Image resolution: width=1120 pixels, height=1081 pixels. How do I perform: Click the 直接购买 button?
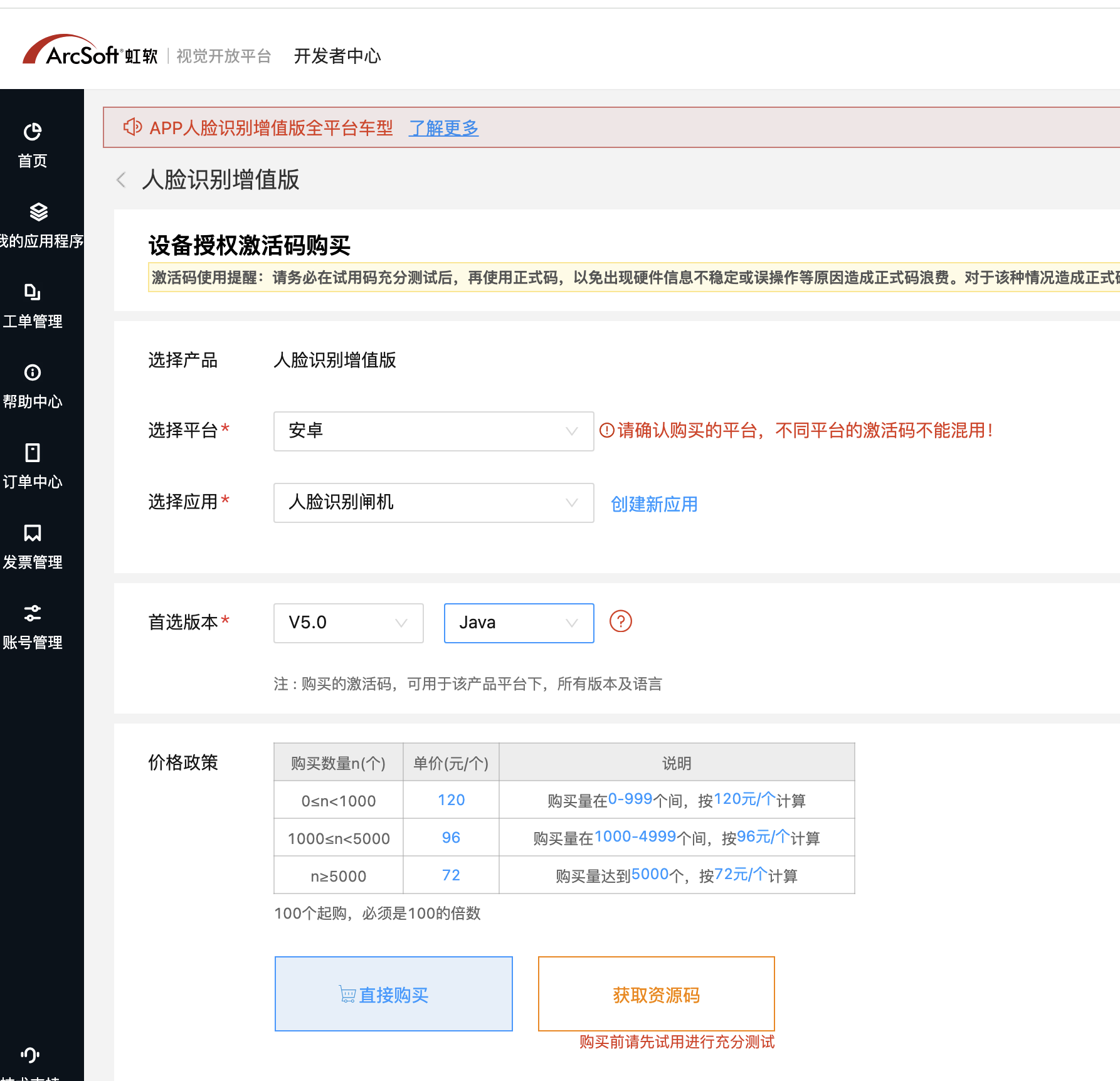tap(394, 994)
